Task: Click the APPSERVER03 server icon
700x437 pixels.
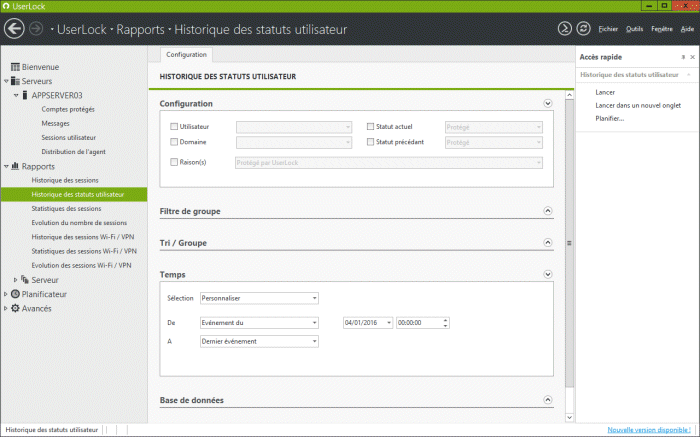Action: click(x=25, y=95)
